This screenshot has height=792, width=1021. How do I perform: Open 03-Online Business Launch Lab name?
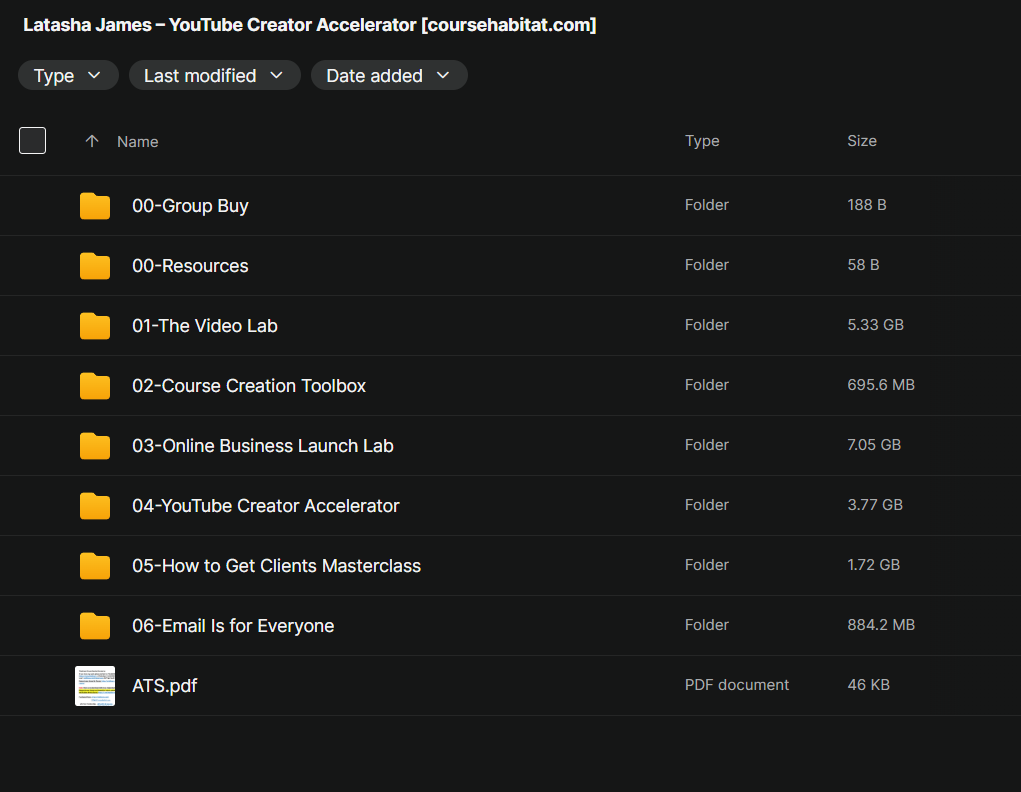pyautogui.click(x=262, y=446)
